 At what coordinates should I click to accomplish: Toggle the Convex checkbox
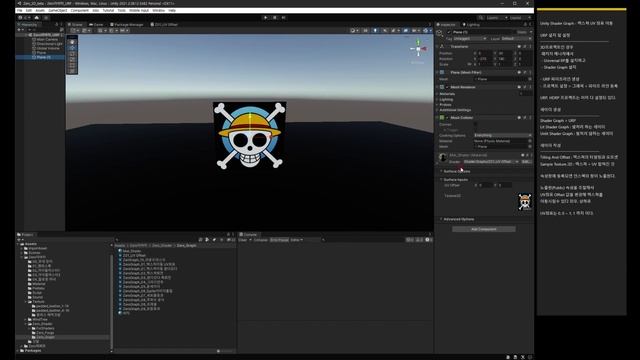pos(476,124)
